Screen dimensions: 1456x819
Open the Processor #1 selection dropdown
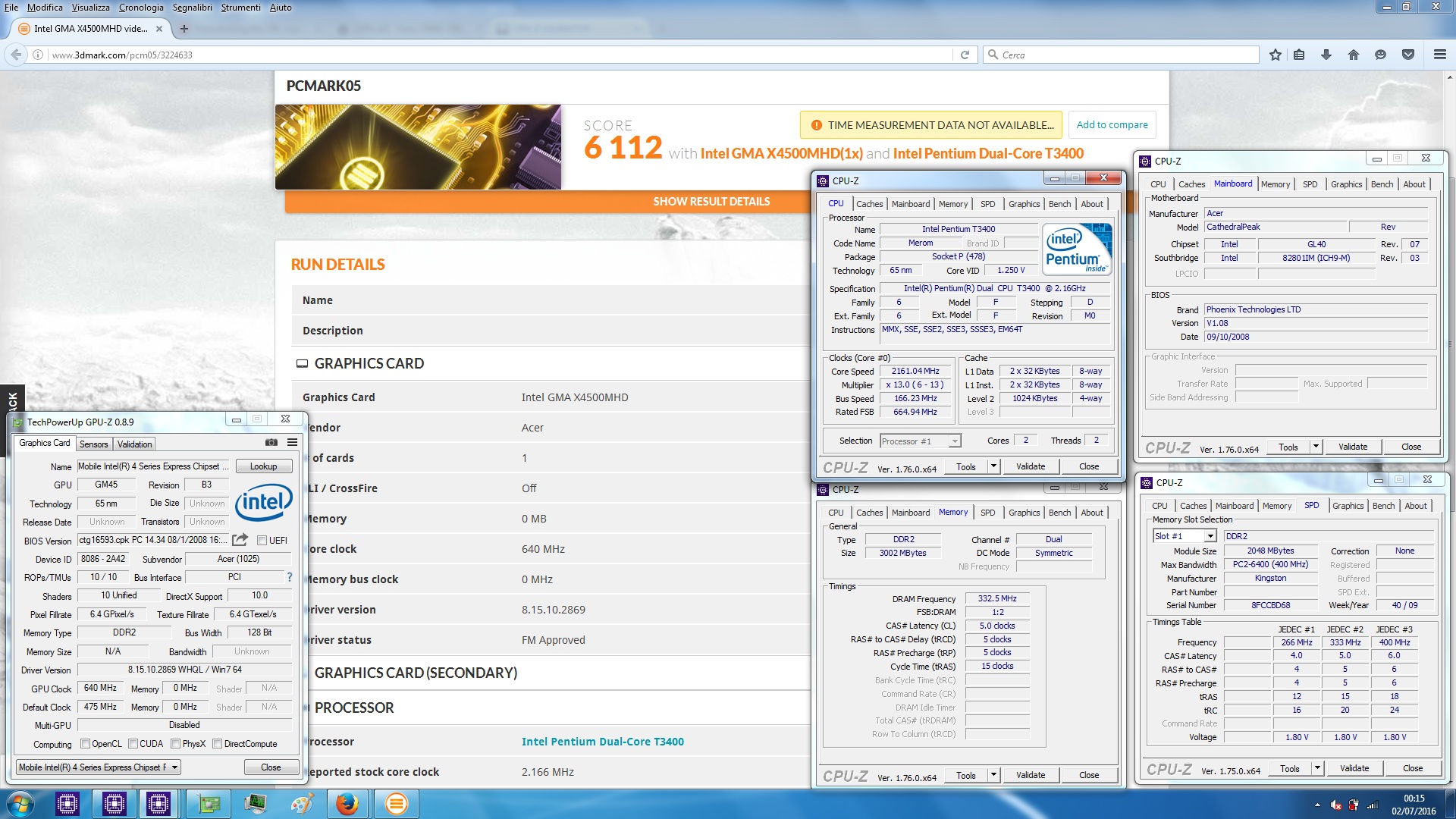[x=921, y=441]
